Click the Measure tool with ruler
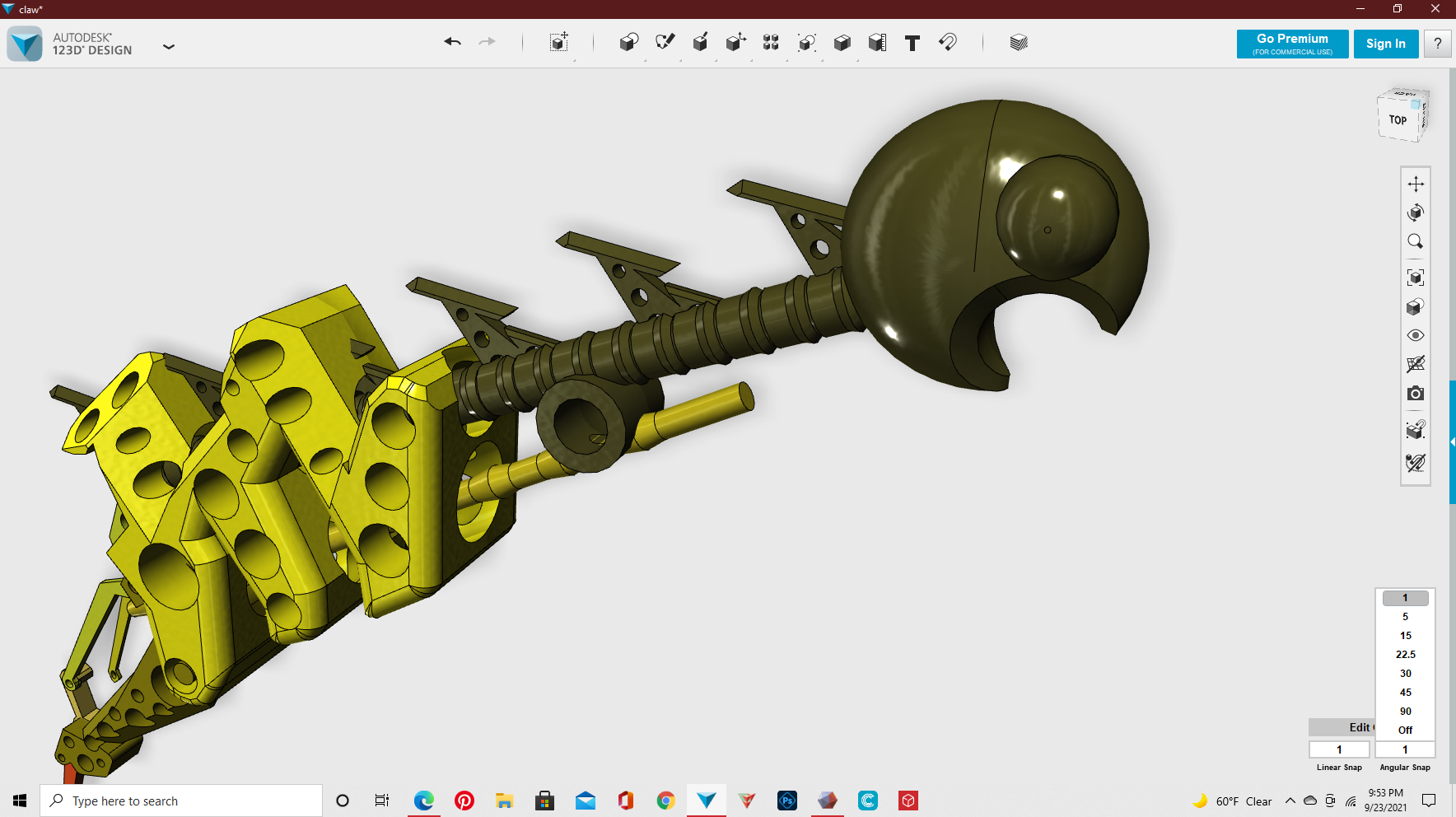This screenshot has width=1456, height=817. (877, 43)
